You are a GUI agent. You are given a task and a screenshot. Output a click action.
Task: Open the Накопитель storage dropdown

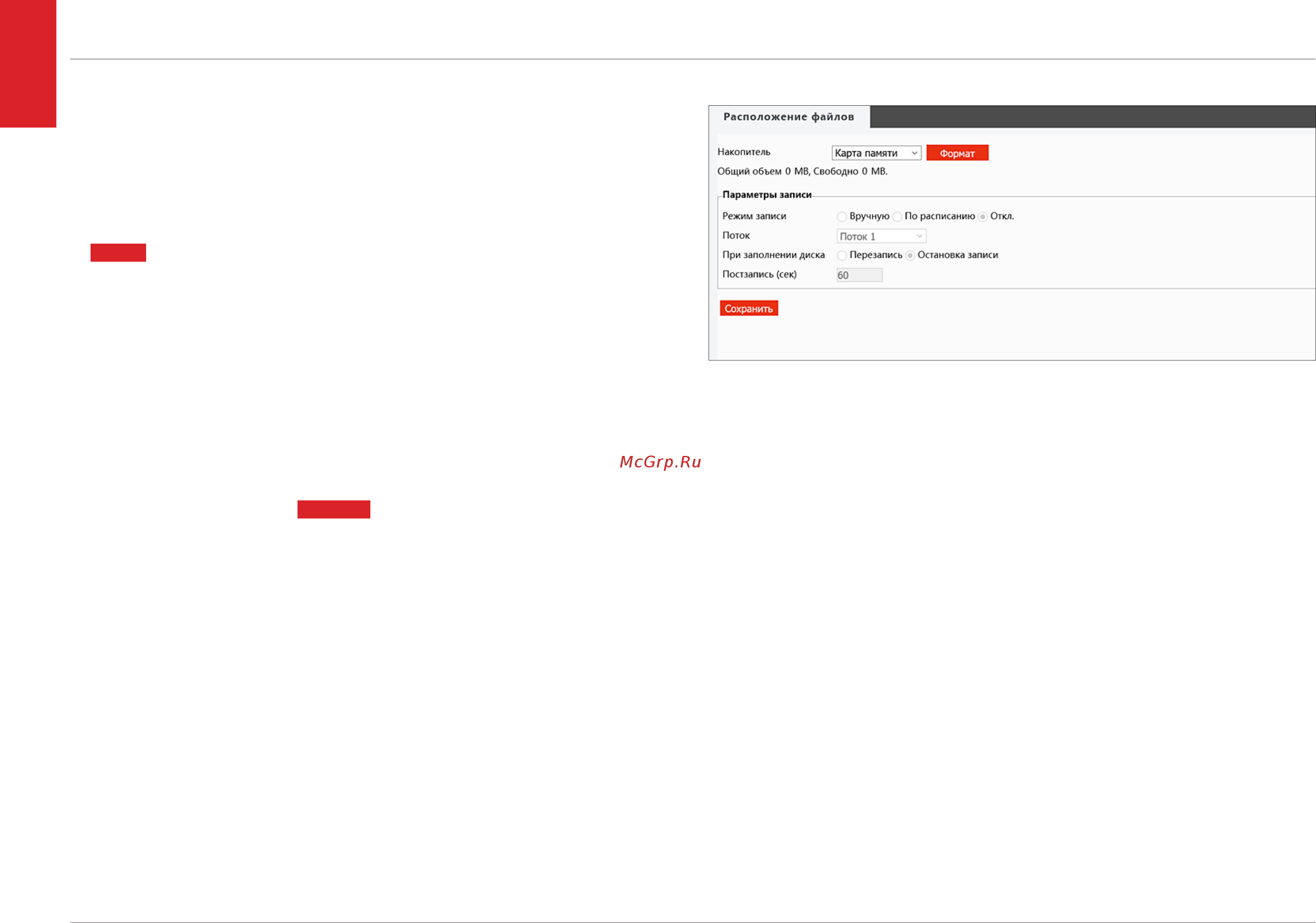click(x=877, y=153)
